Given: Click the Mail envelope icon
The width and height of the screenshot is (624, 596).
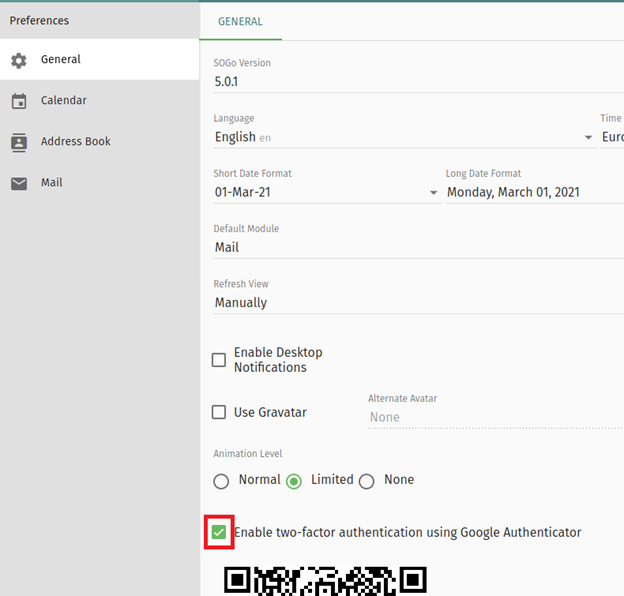Looking at the screenshot, I should tap(19, 183).
